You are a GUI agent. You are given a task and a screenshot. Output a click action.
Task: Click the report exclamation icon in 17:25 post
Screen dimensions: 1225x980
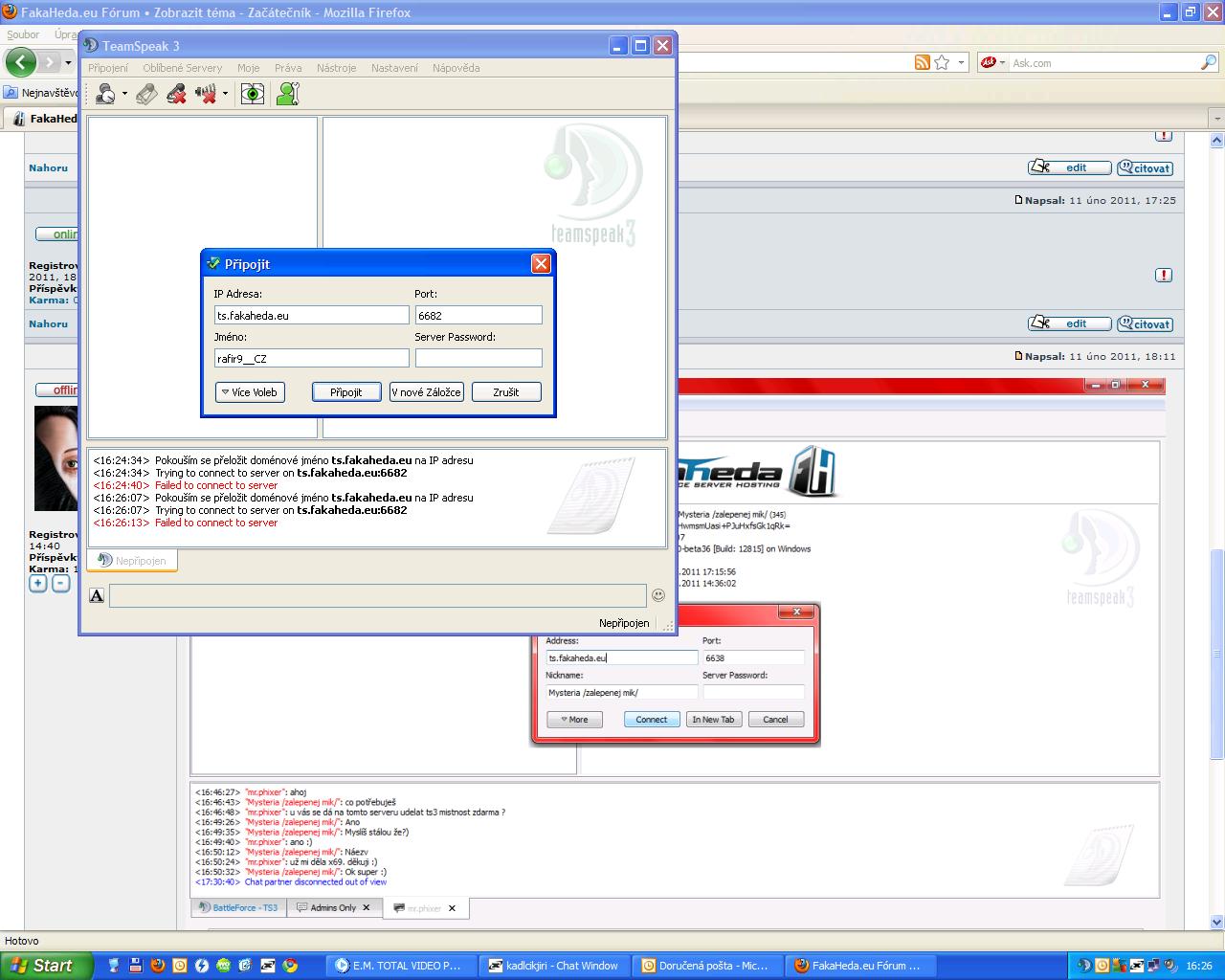1164,276
